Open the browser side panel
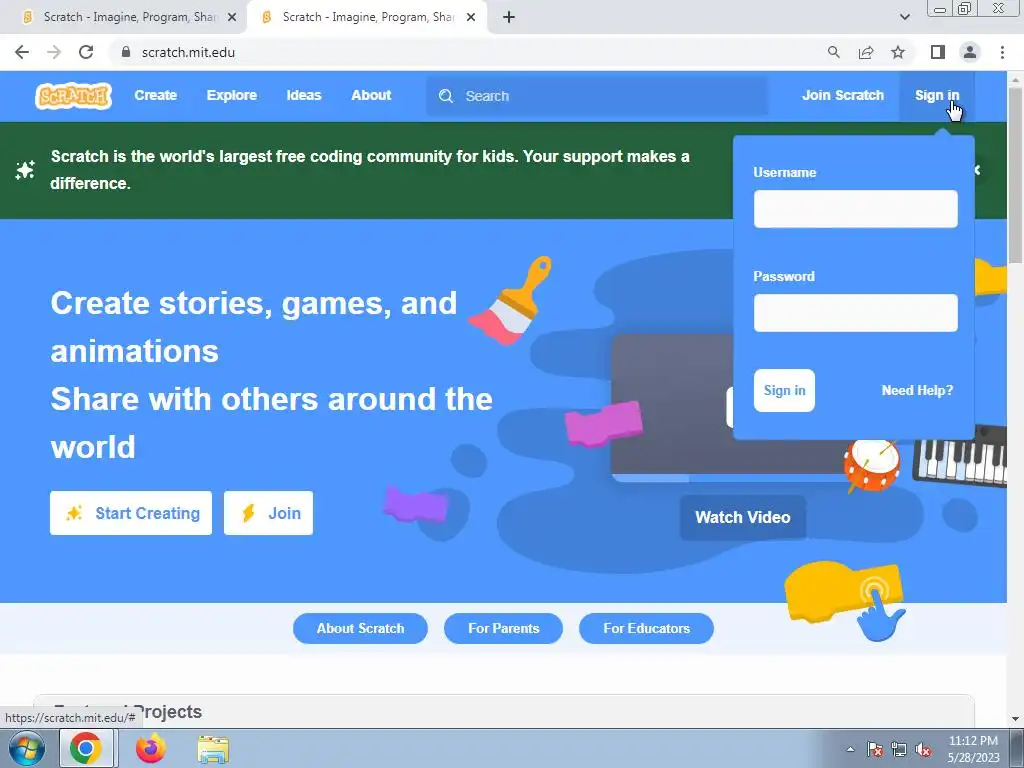Viewport: 1024px width, 768px height. (x=938, y=52)
